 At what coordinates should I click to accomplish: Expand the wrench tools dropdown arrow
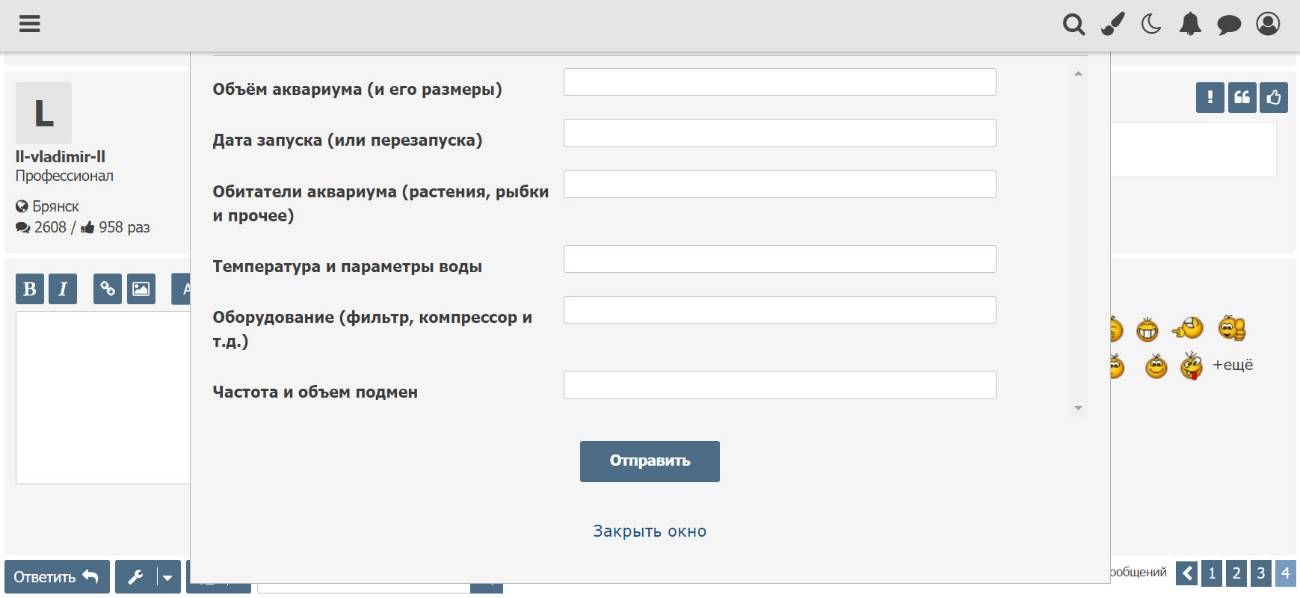[169, 577]
